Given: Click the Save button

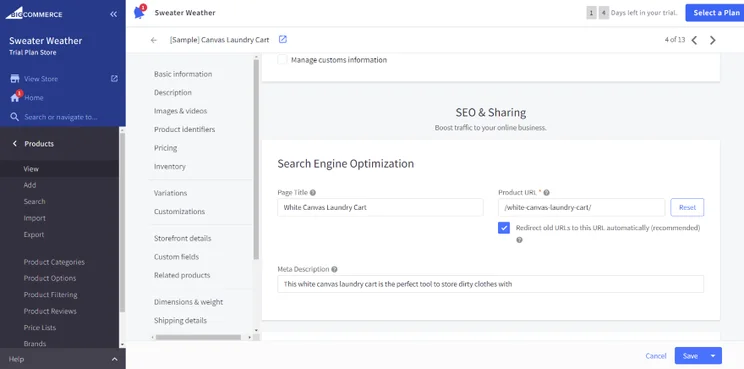Looking at the screenshot, I should [x=690, y=356].
